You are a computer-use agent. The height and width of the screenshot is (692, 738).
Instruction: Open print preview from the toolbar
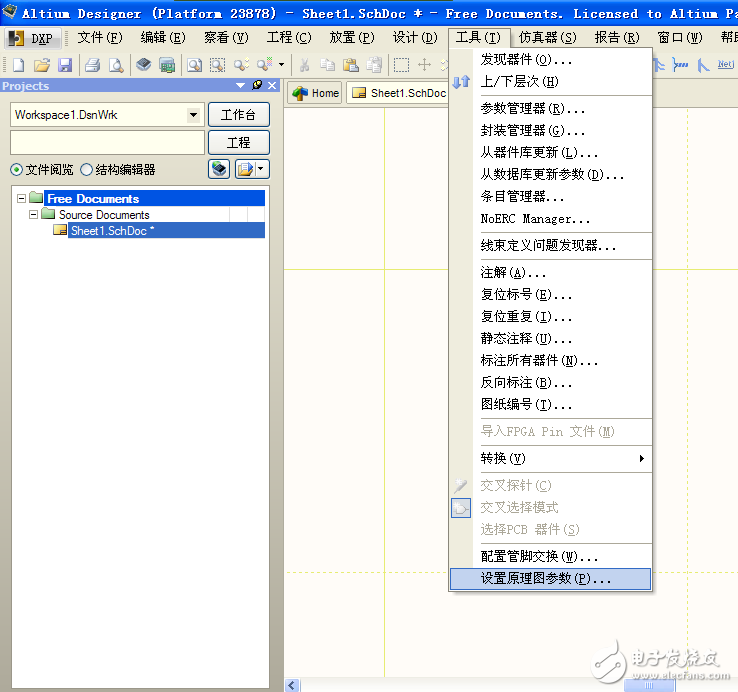(x=116, y=64)
